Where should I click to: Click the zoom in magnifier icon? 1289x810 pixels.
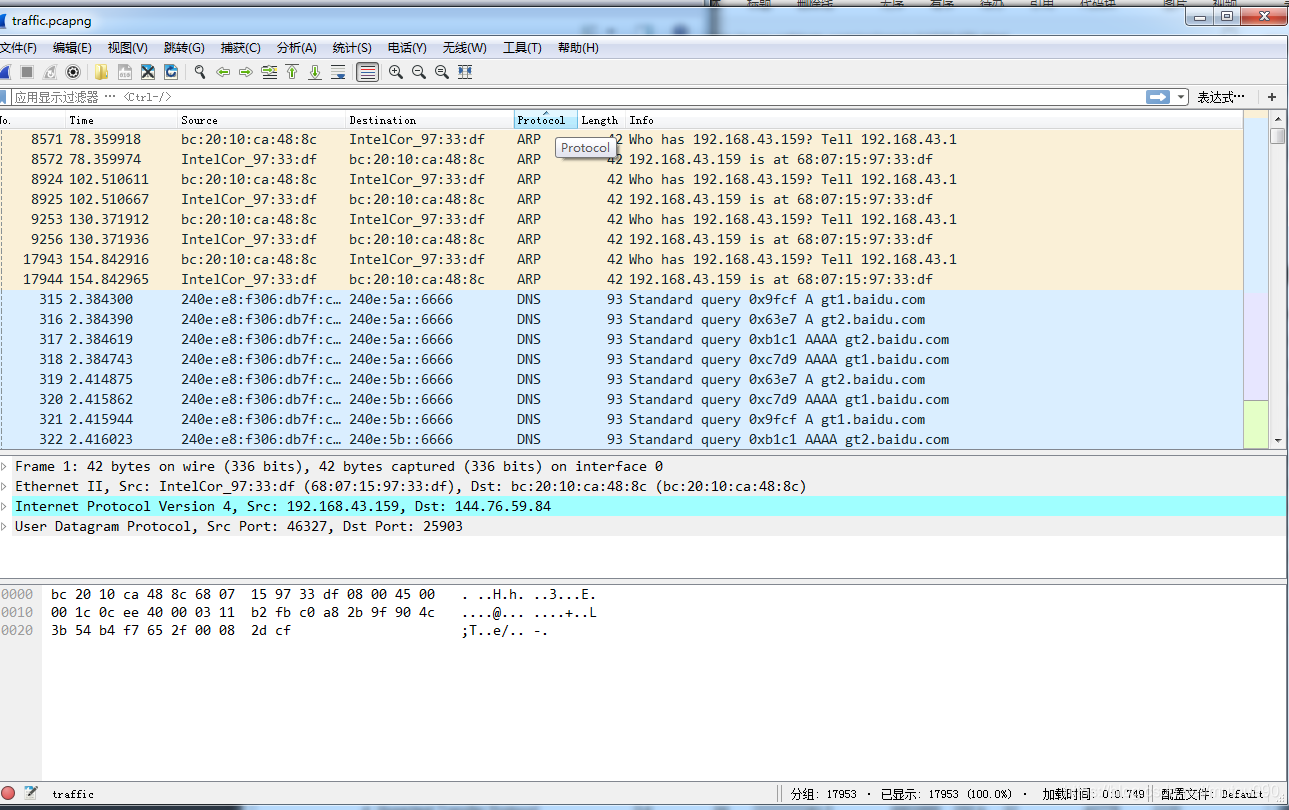[x=396, y=72]
